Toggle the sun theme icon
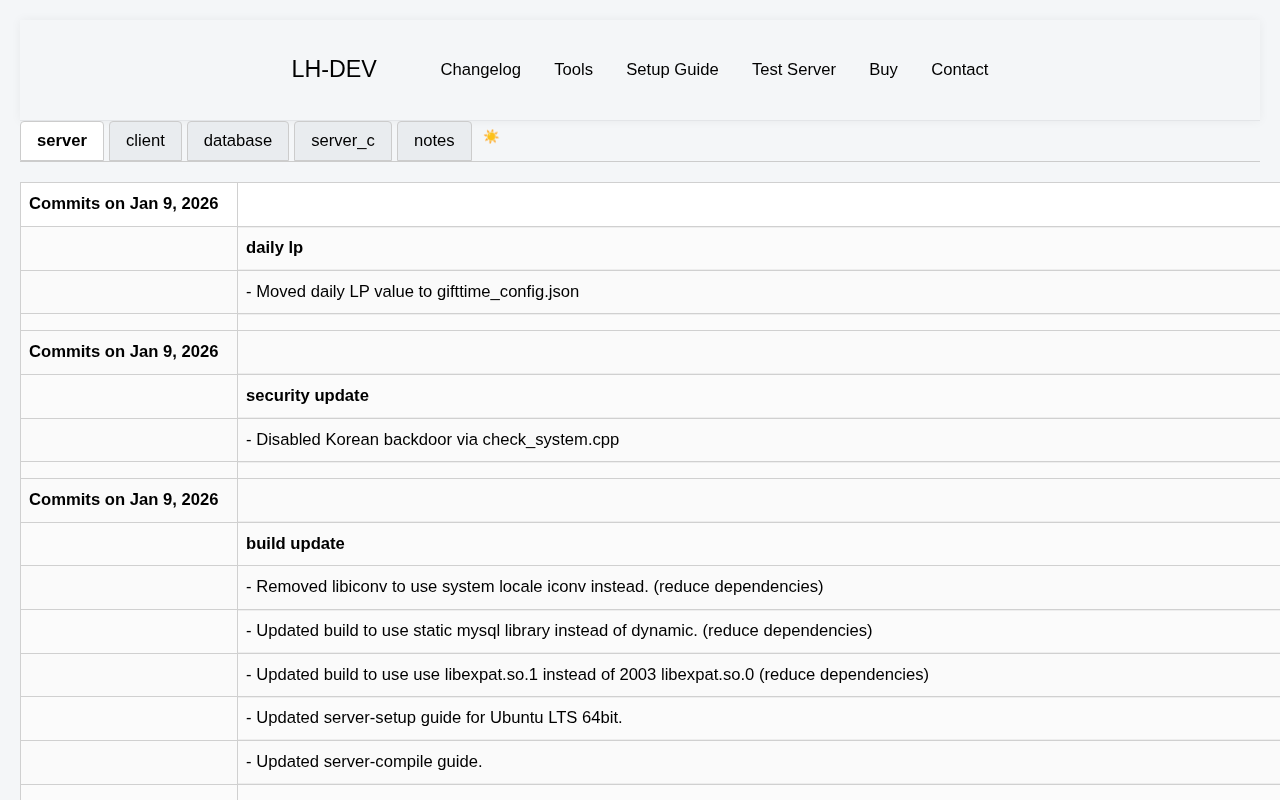Image resolution: width=1280 pixels, height=800 pixels. pos(491,137)
